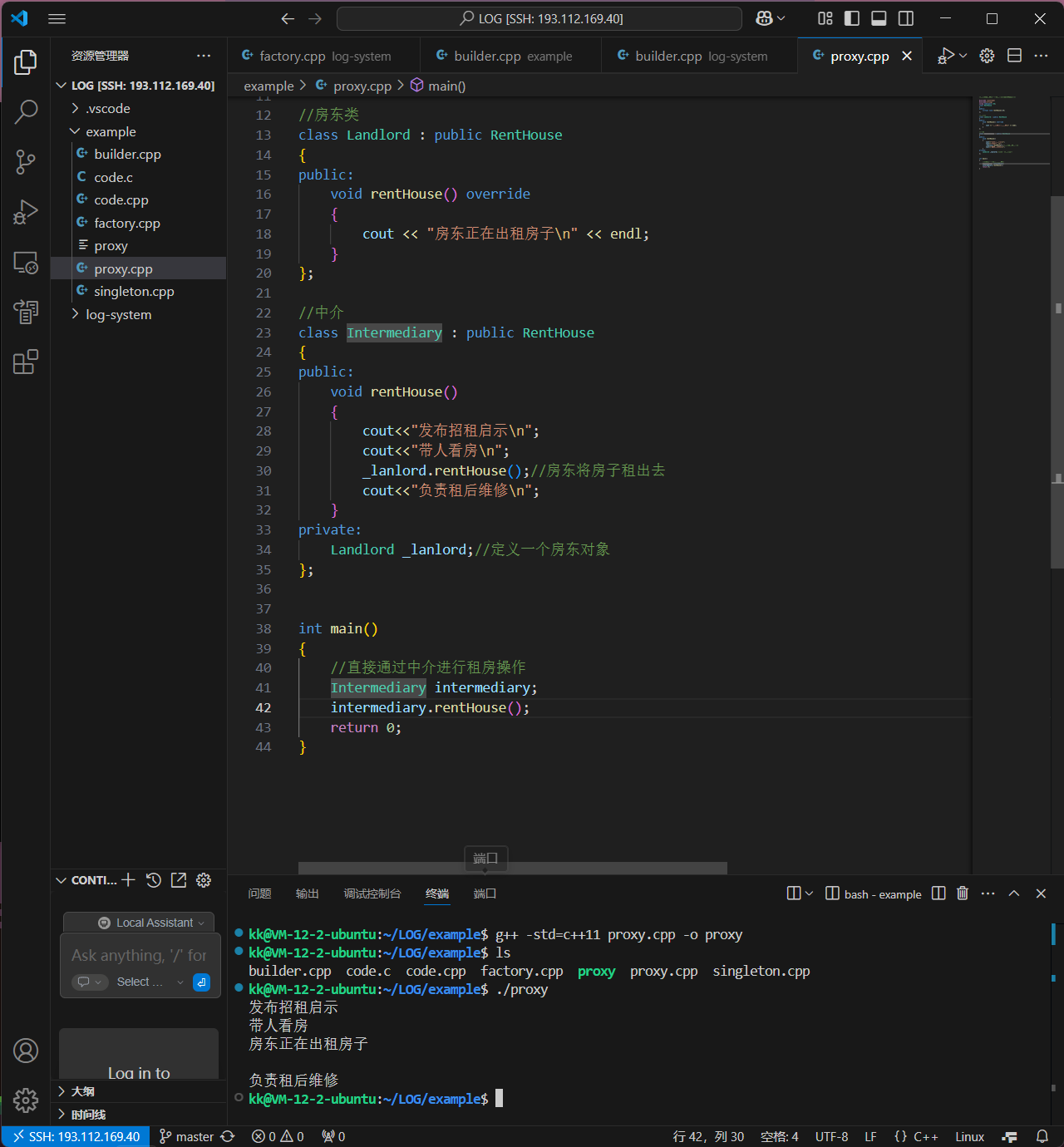
Task: Toggle the secondary side bar visibility
Action: (x=906, y=18)
